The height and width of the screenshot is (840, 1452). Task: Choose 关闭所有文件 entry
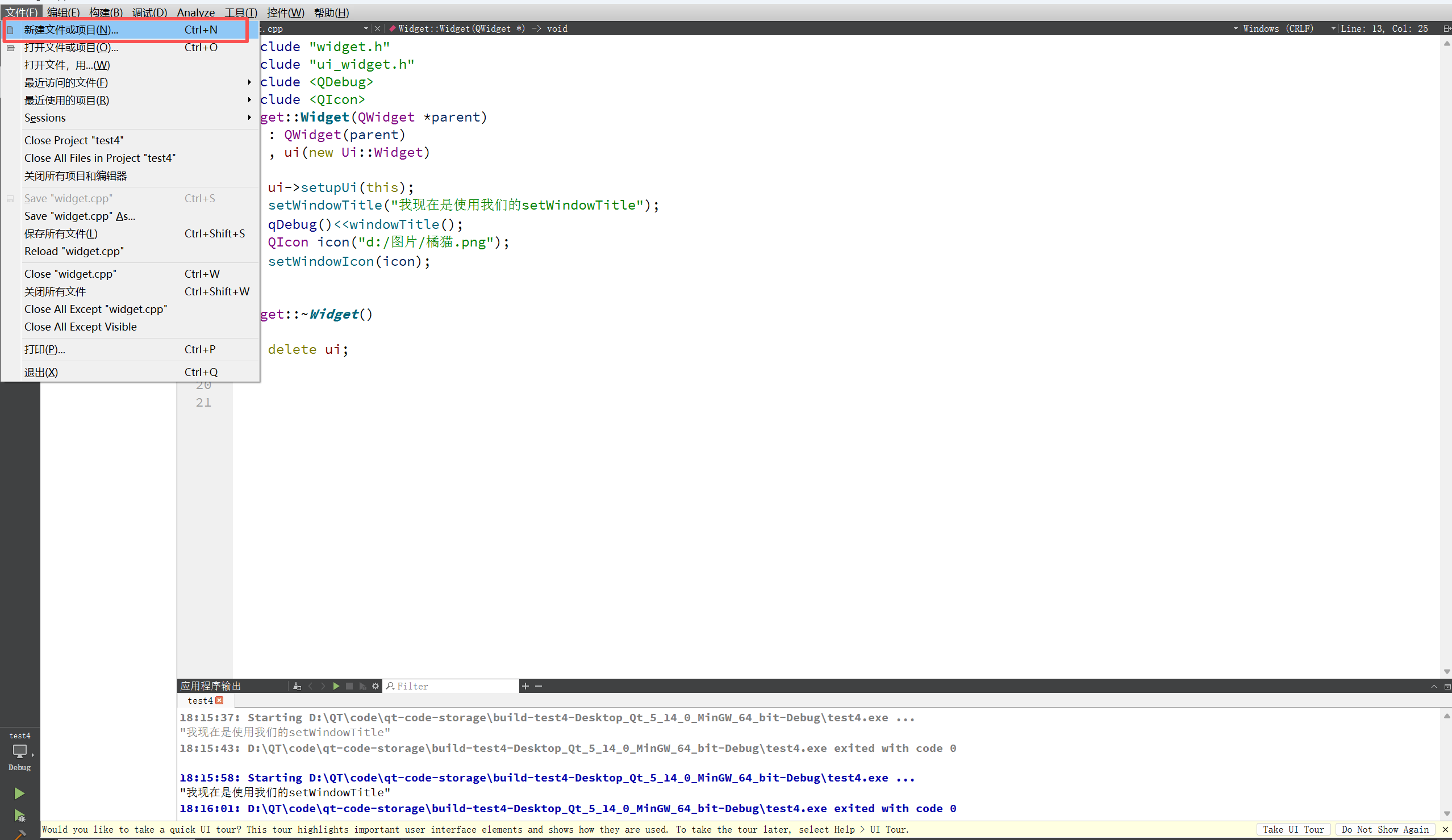click(x=130, y=291)
